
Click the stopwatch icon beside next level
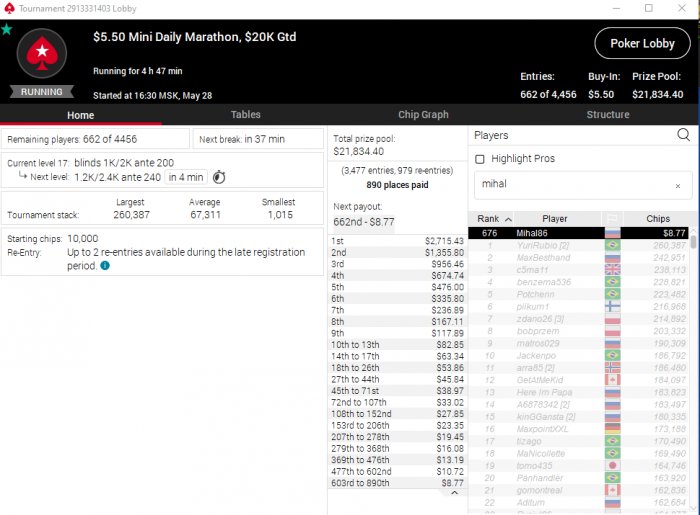219,177
